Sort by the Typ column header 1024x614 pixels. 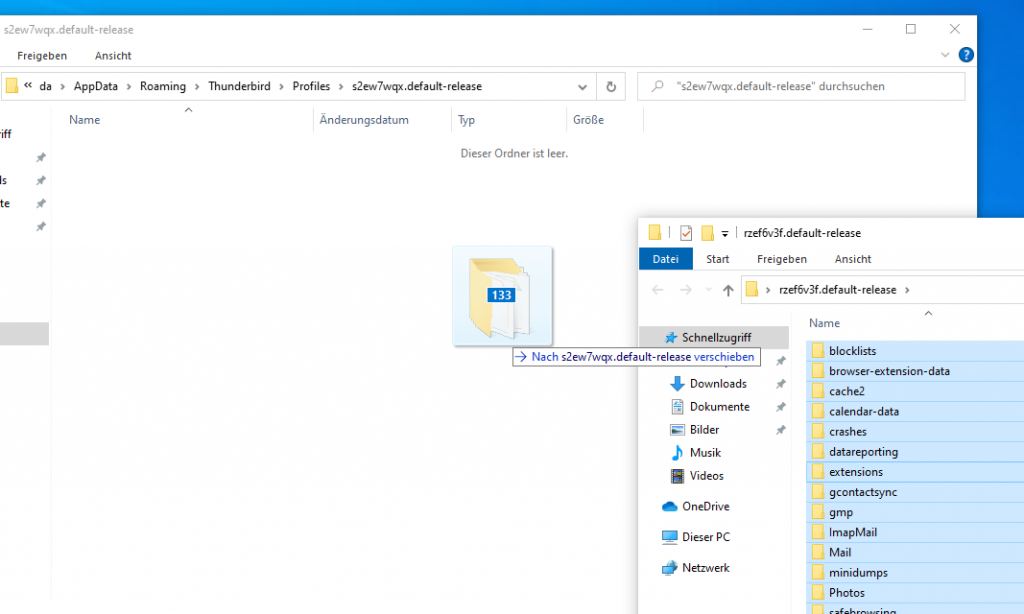tap(466, 120)
